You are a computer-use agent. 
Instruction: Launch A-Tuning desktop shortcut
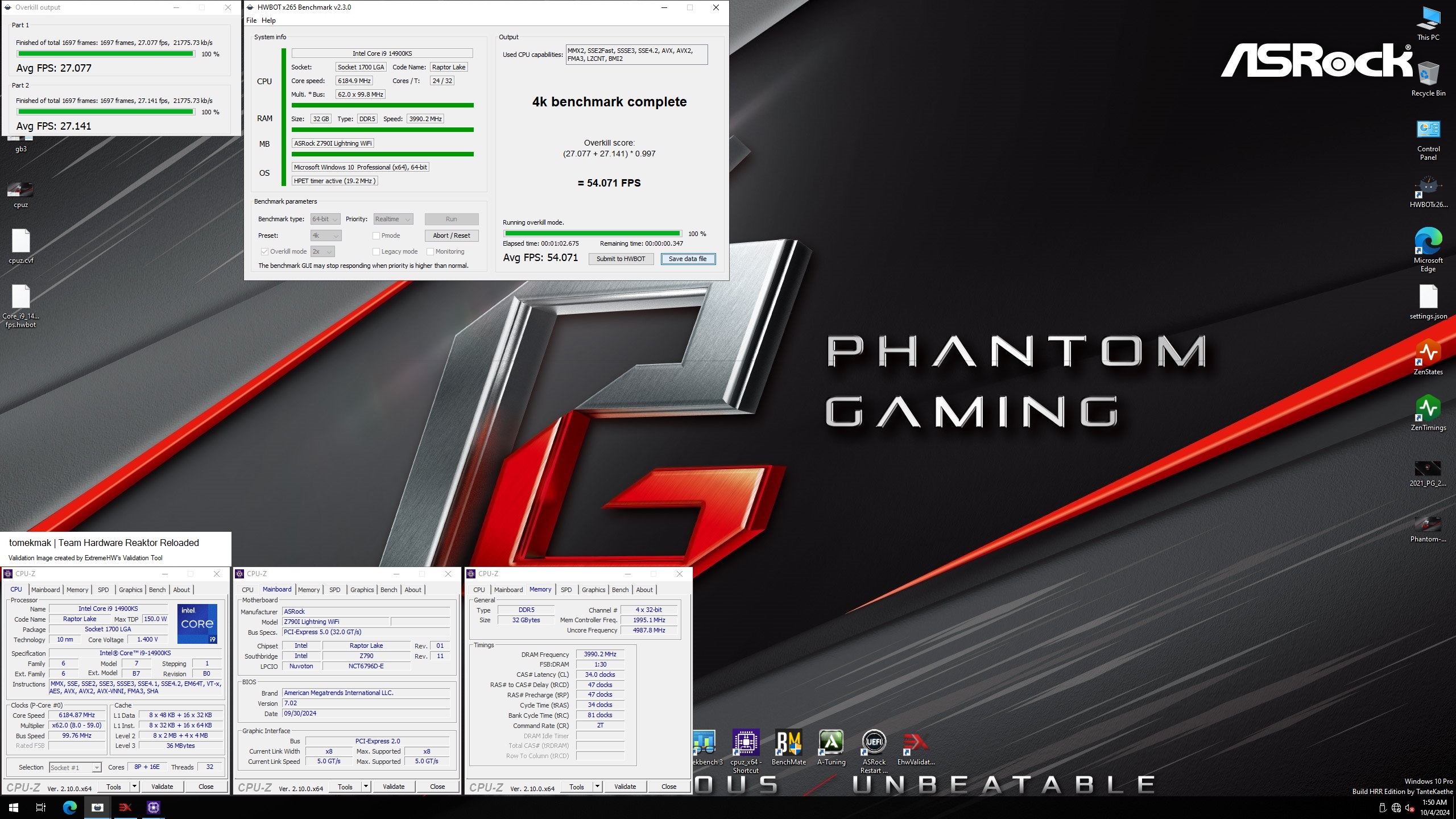(831, 747)
